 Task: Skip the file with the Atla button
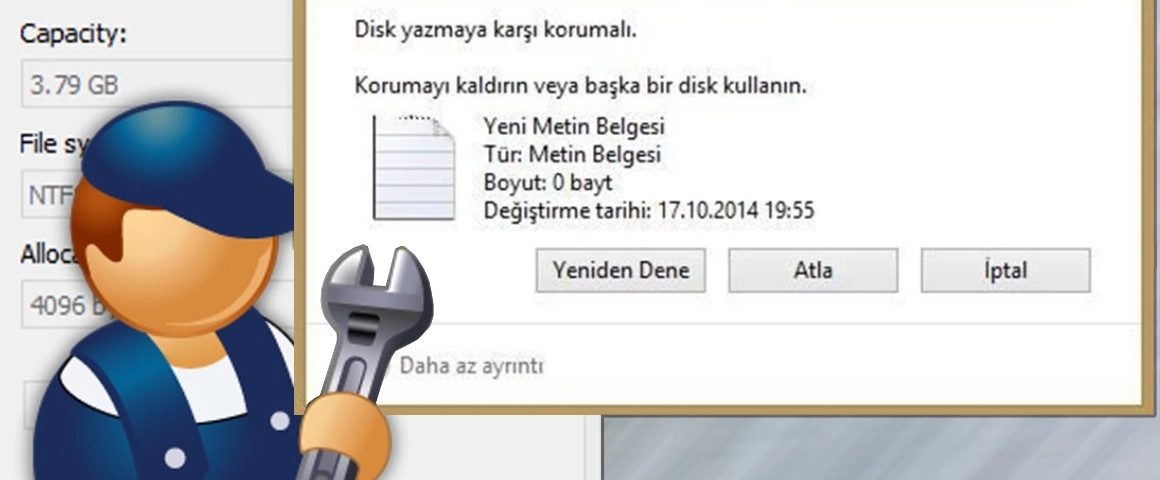pos(813,271)
